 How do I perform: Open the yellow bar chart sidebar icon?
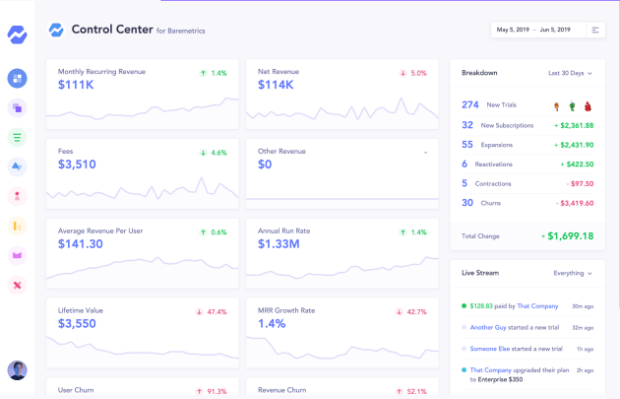(x=17, y=226)
